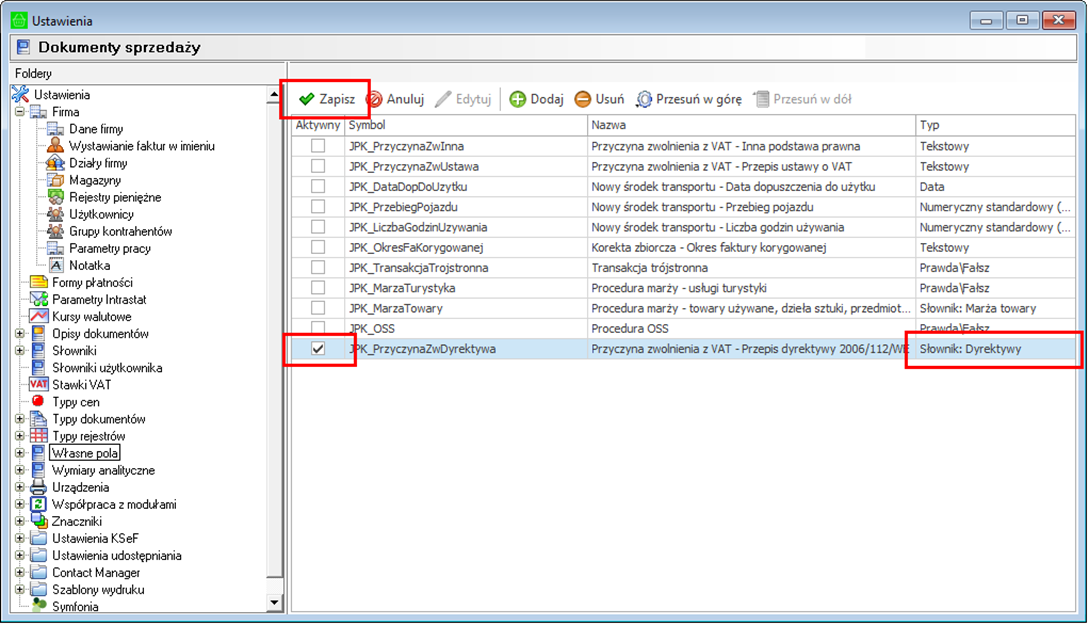This screenshot has width=1089, height=625.
Task: Click the orange minus Usuń icon
Action: click(582, 100)
